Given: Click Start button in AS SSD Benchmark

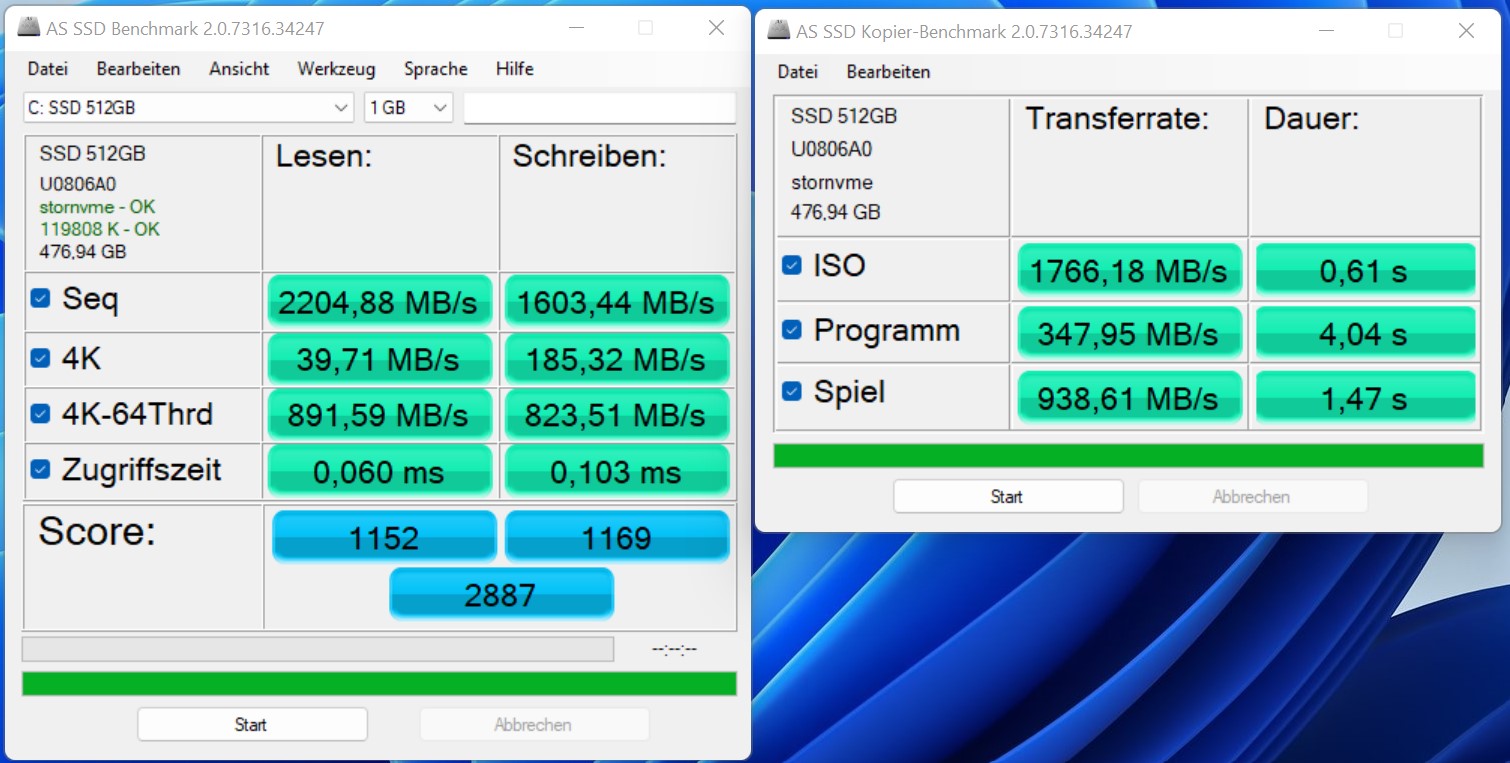Looking at the screenshot, I should click(x=252, y=724).
